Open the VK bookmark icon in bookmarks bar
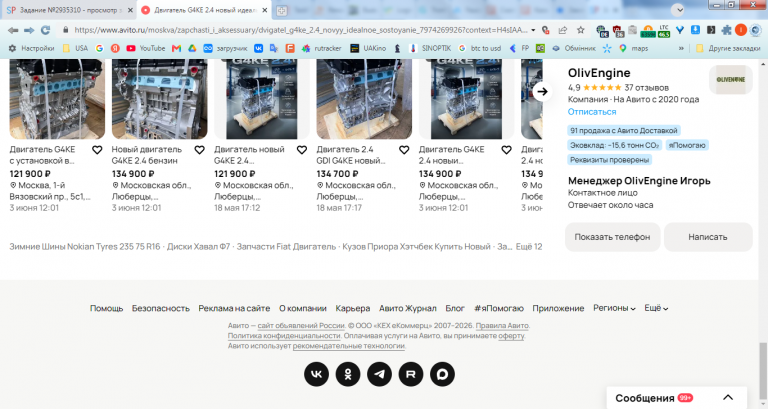The image size is (768, 409). [258, 48]
